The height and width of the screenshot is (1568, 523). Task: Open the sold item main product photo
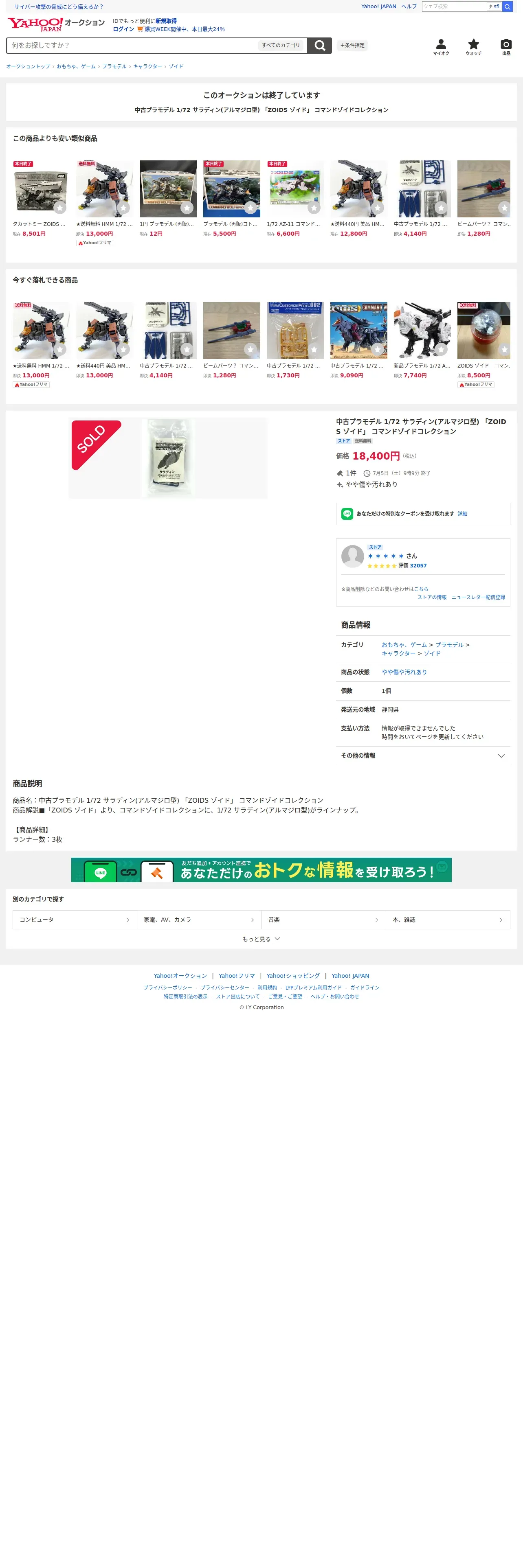click(x=168, y=458)
